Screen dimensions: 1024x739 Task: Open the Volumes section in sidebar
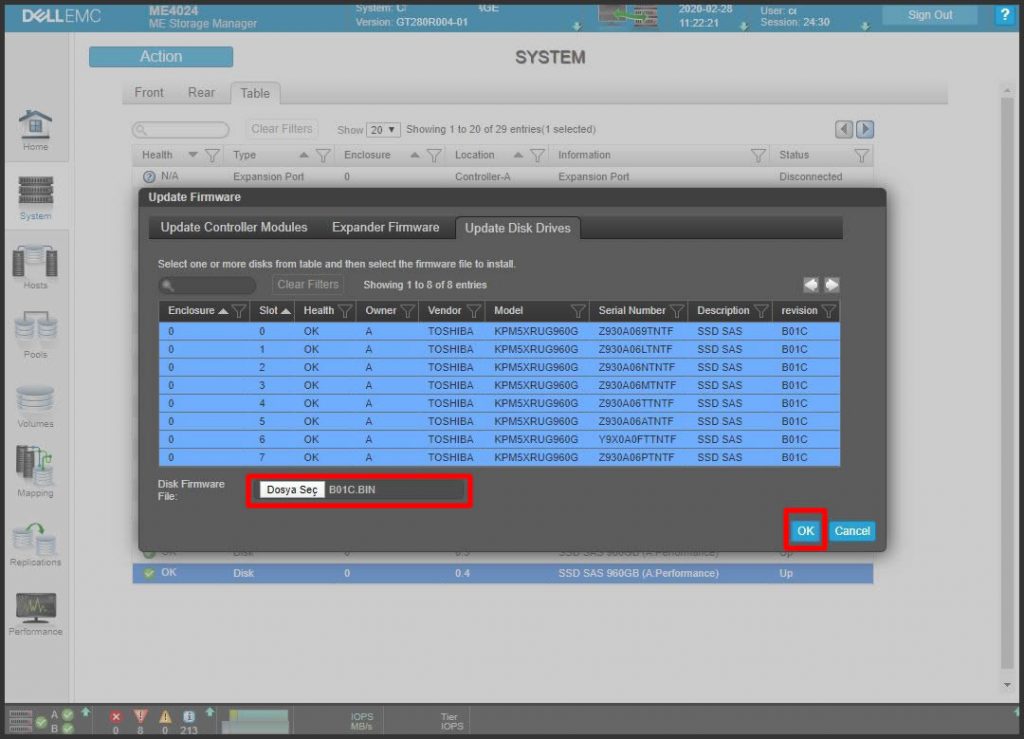(x=35, y=406)
